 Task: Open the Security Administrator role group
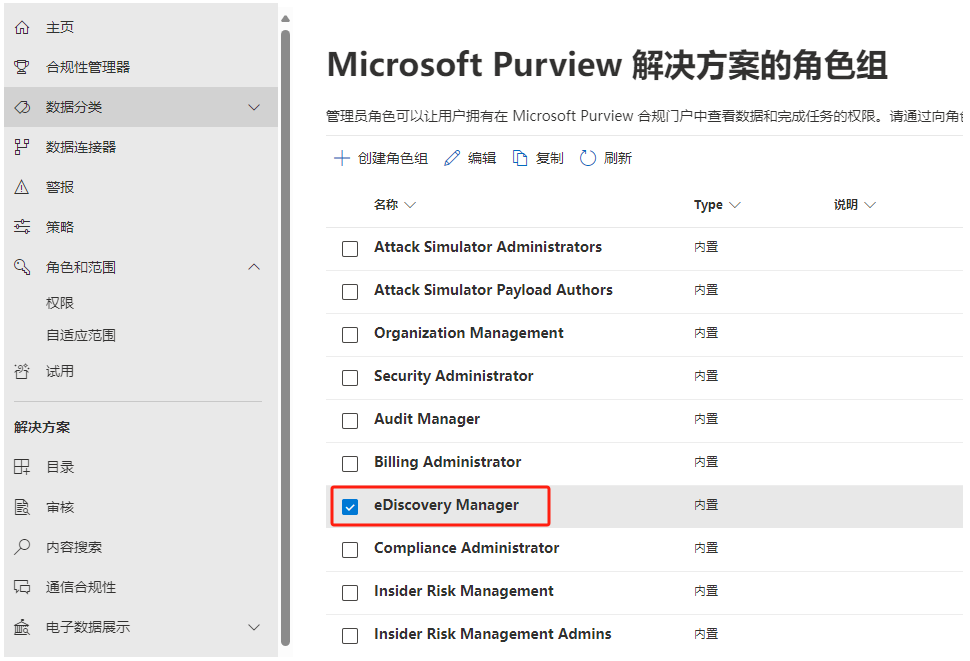point(453,376)
